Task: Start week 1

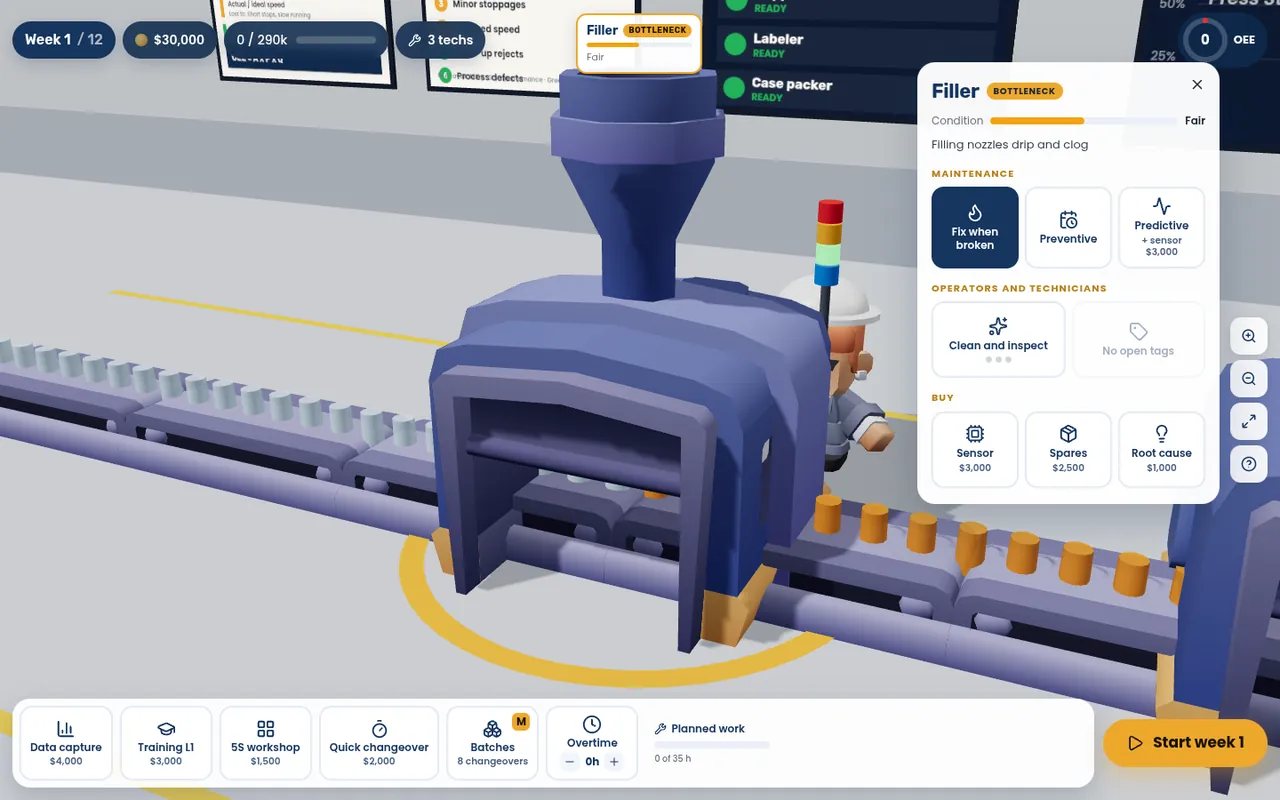Action: (x=1185, y=743)
